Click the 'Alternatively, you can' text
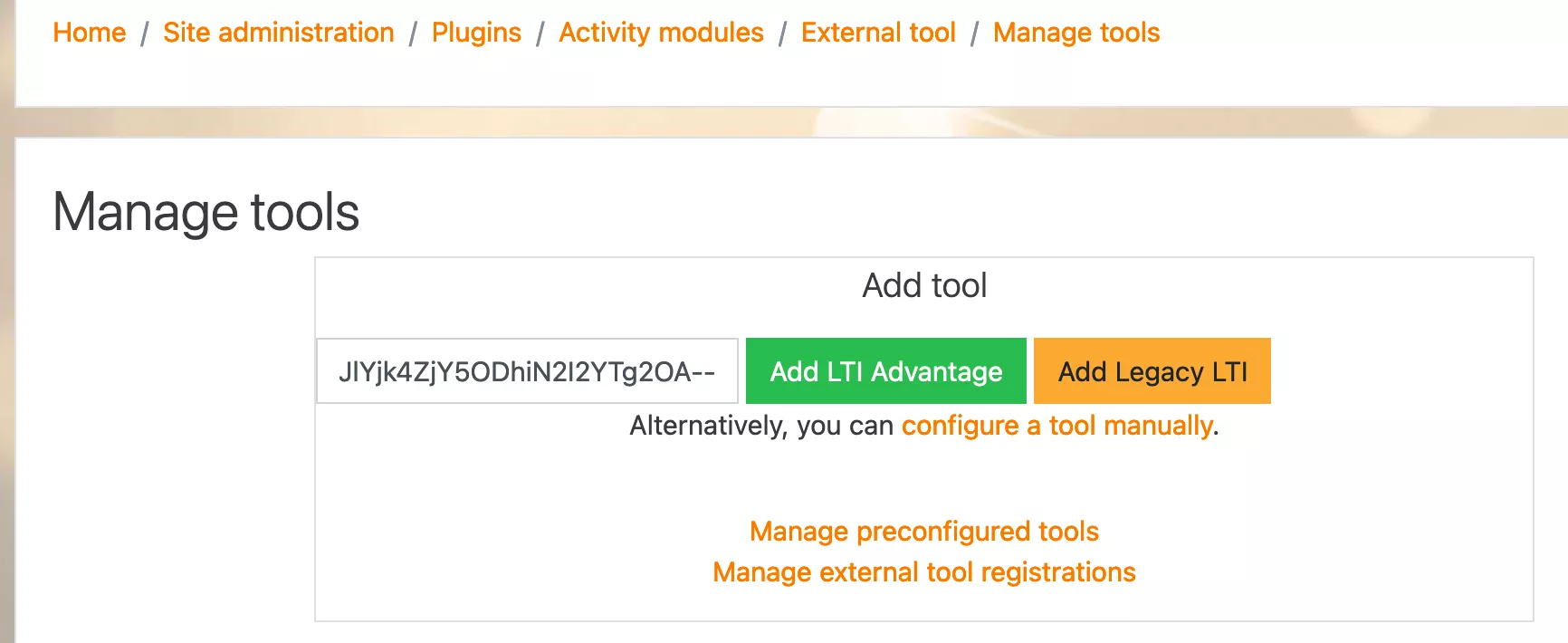This screenshot has height=643, width=1568. (x=761, y=426)
